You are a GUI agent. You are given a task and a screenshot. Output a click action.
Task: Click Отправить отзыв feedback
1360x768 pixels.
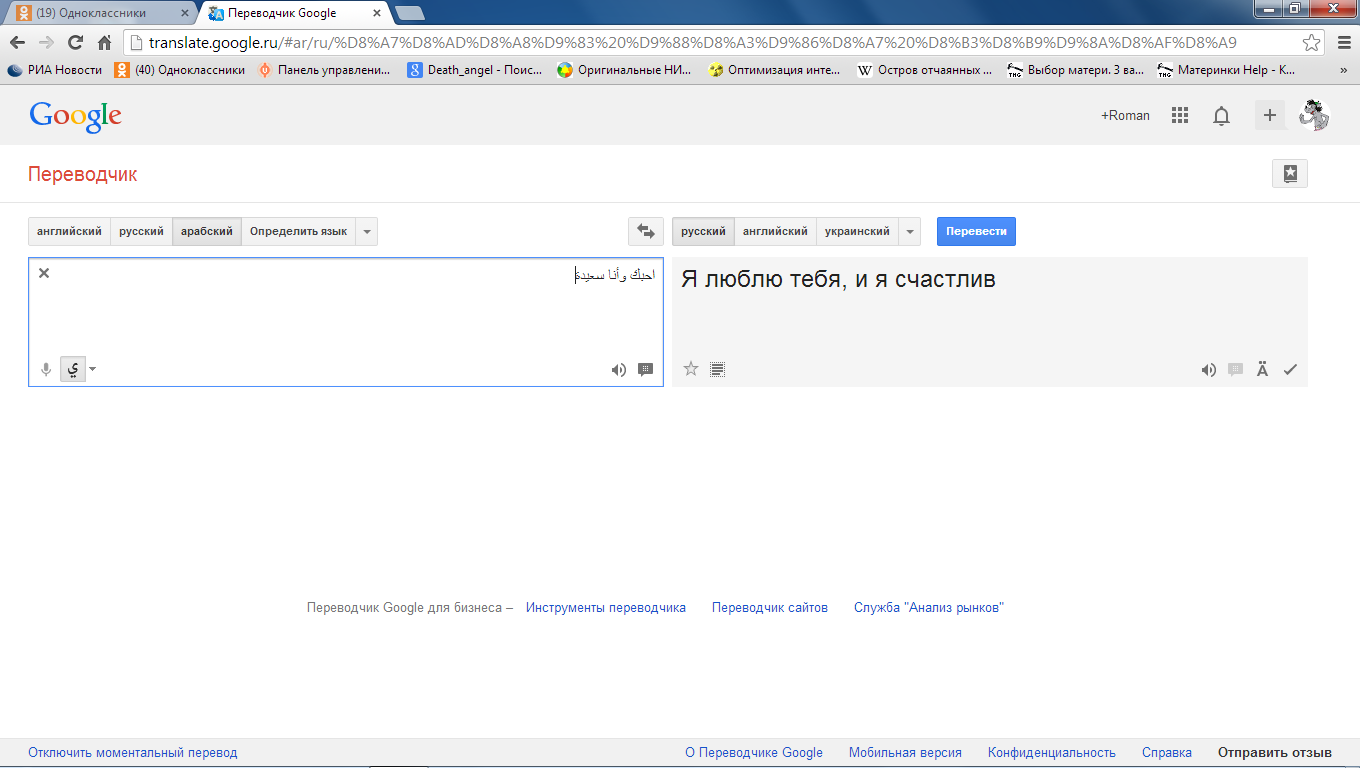[x=1275, y=753]
